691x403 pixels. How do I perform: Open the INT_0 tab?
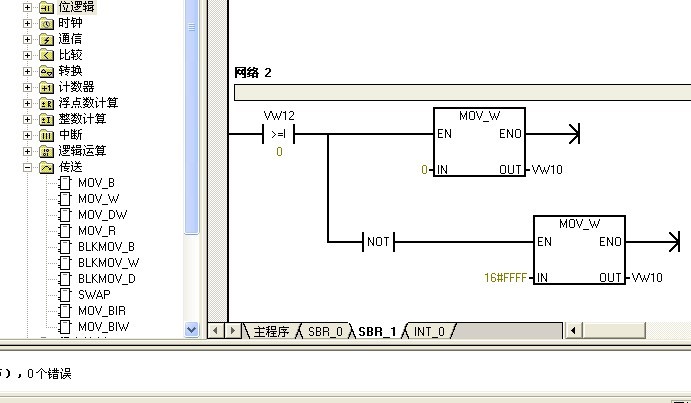(429, 331)
